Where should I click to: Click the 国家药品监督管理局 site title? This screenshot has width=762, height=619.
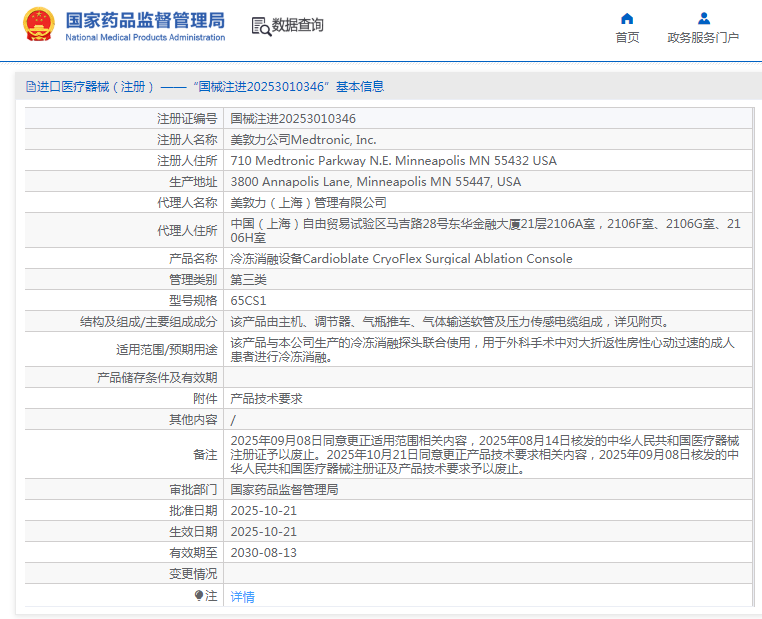pyautogui.click(x=145, y=20)
